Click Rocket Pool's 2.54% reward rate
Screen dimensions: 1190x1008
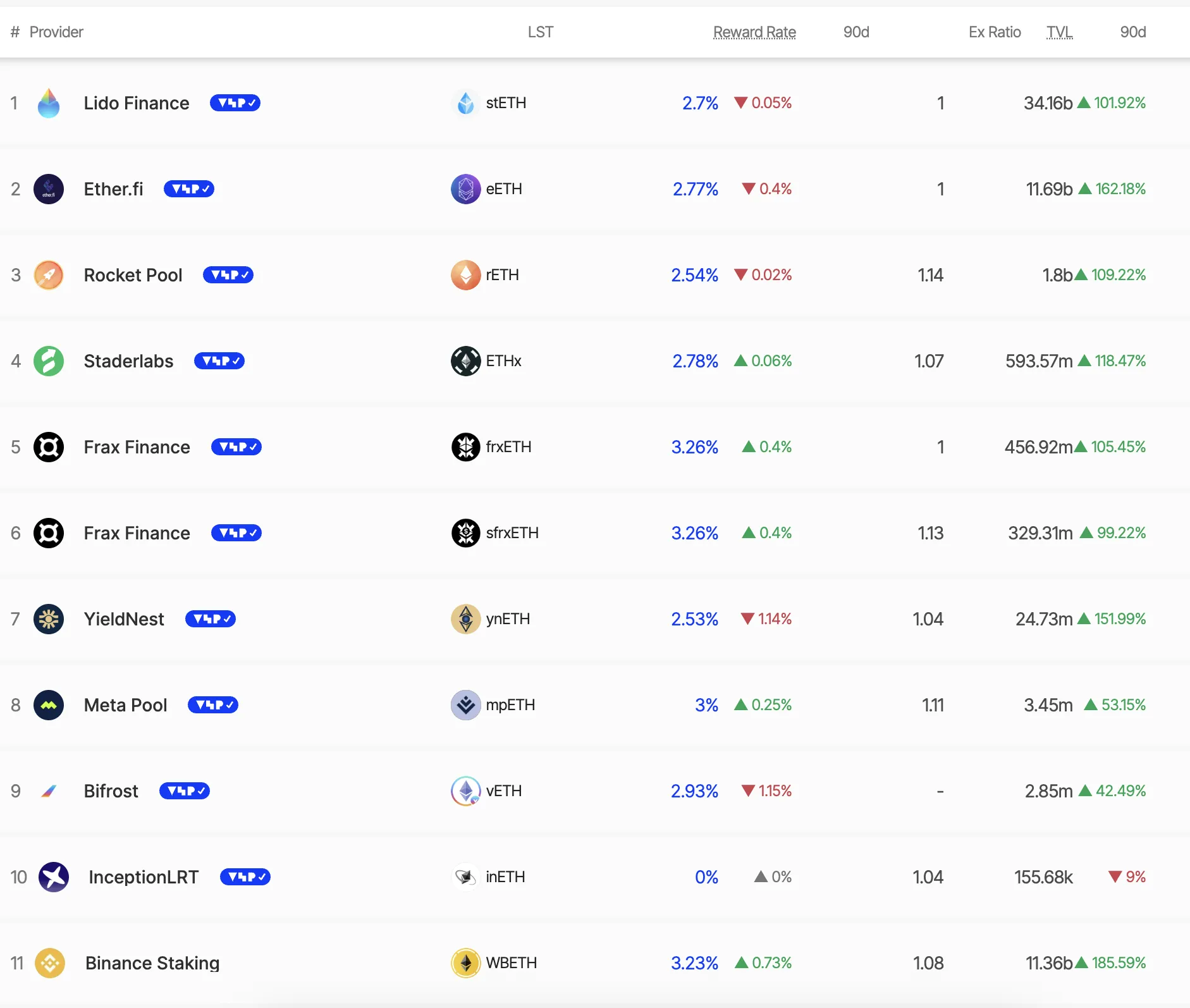click(694, 275)
